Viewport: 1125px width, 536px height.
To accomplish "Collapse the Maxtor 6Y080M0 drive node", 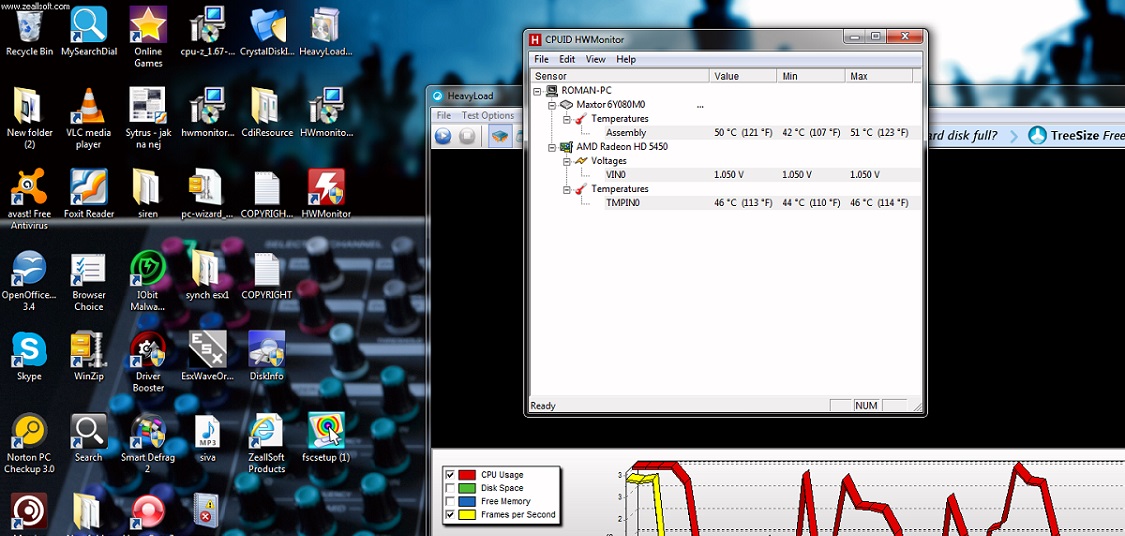I will 552,105.
